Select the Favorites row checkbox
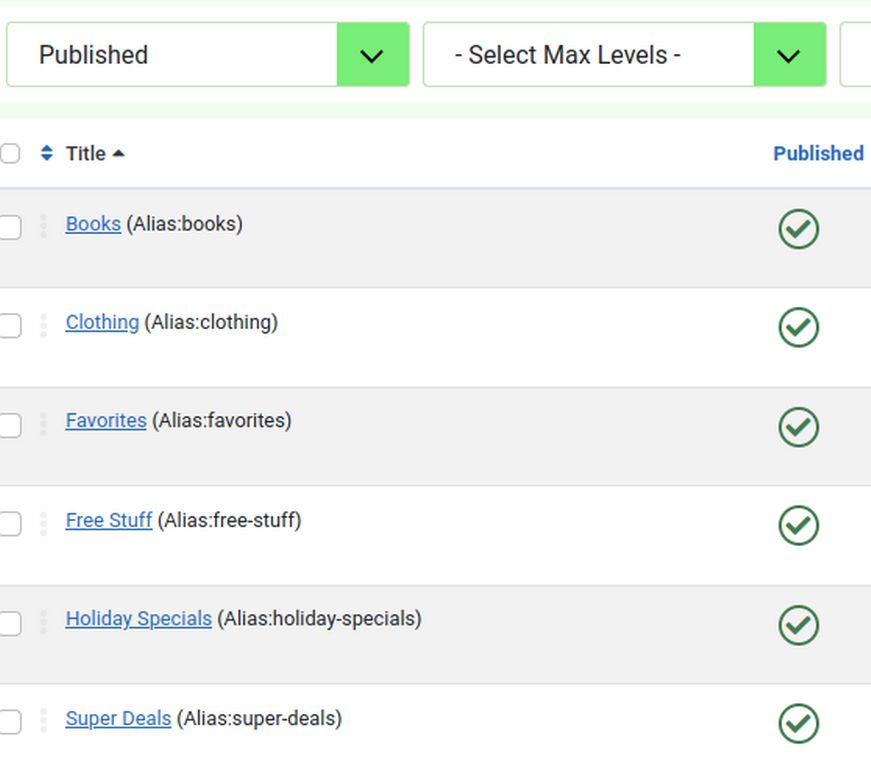Viewport: 871px width, 766px height. click(x=10, y=426)
